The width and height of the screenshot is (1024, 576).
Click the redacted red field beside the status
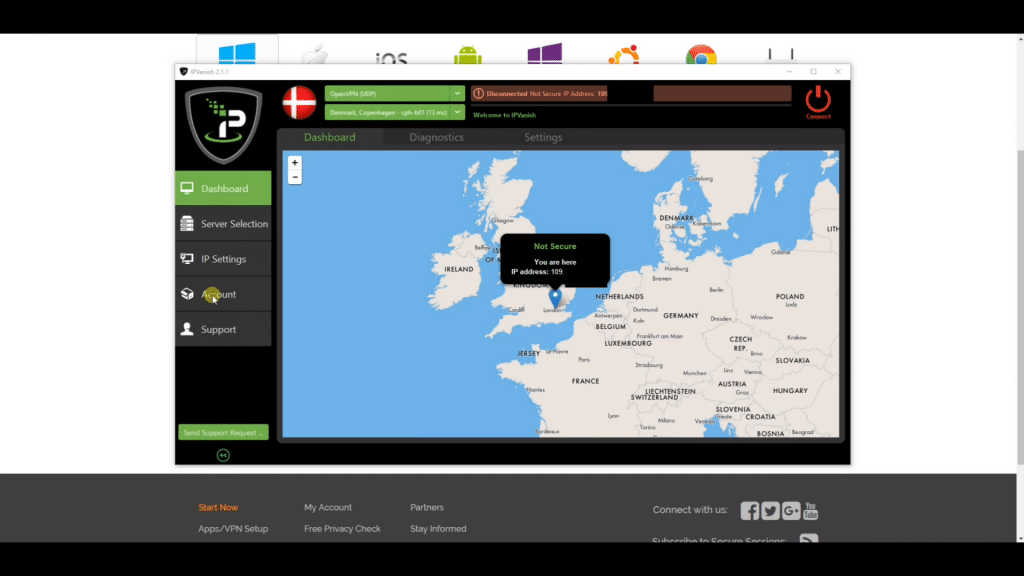pos(722,93)
